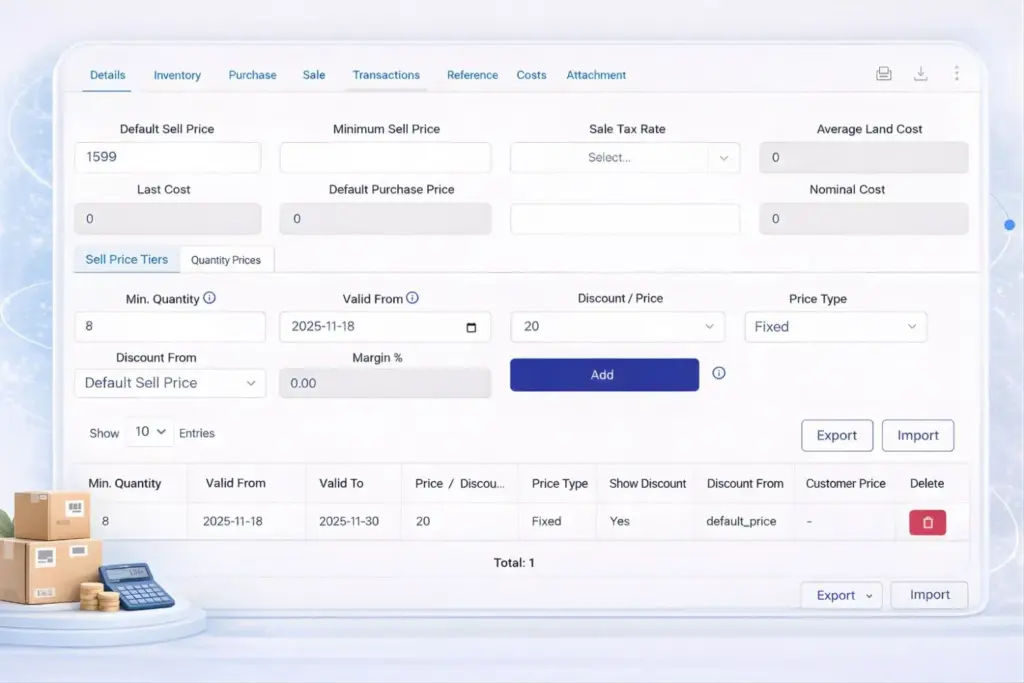The width and height of the screenshot is (1024, 683).
Task: Click the info icon beside Min. Quantity
Action: click(x=209, y=298)
